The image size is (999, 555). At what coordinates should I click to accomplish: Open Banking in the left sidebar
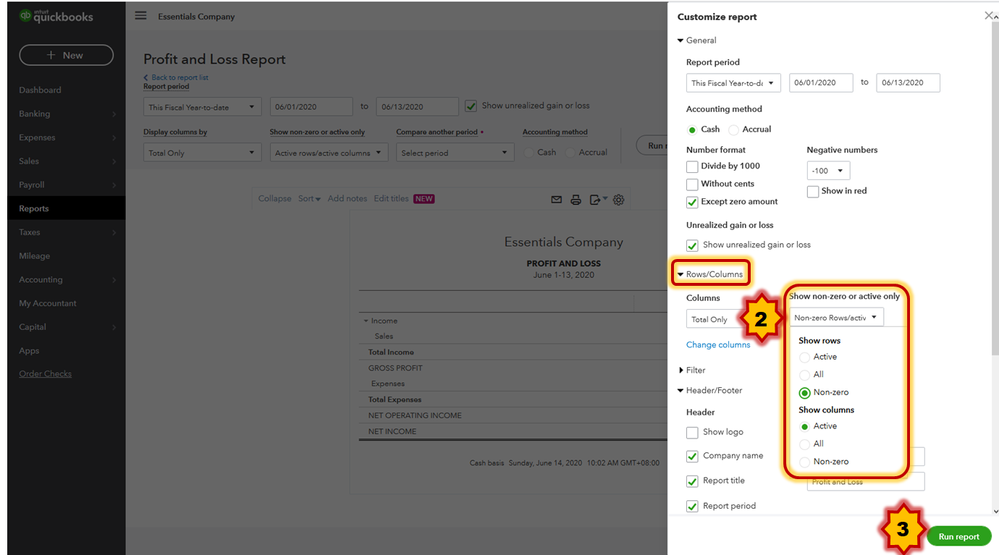coord(34,114)
